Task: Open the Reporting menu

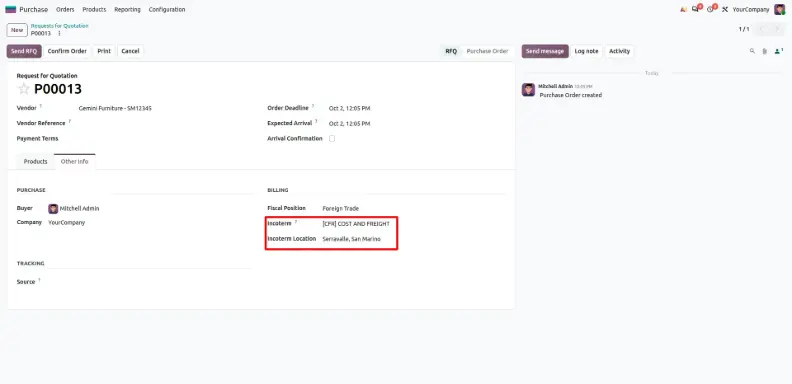Action: (x=127, y=9)
